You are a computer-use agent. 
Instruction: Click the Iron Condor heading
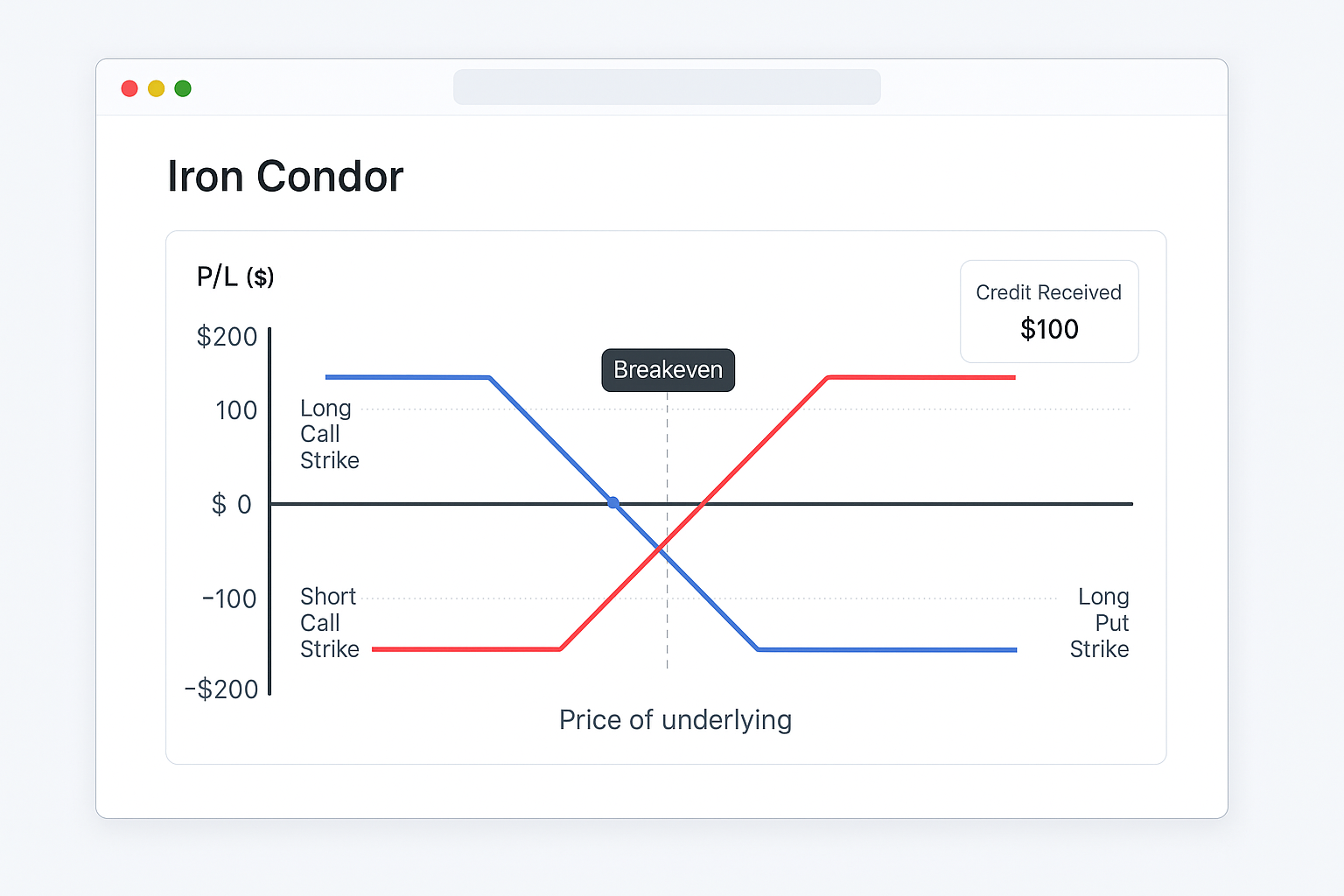(285, 177)
